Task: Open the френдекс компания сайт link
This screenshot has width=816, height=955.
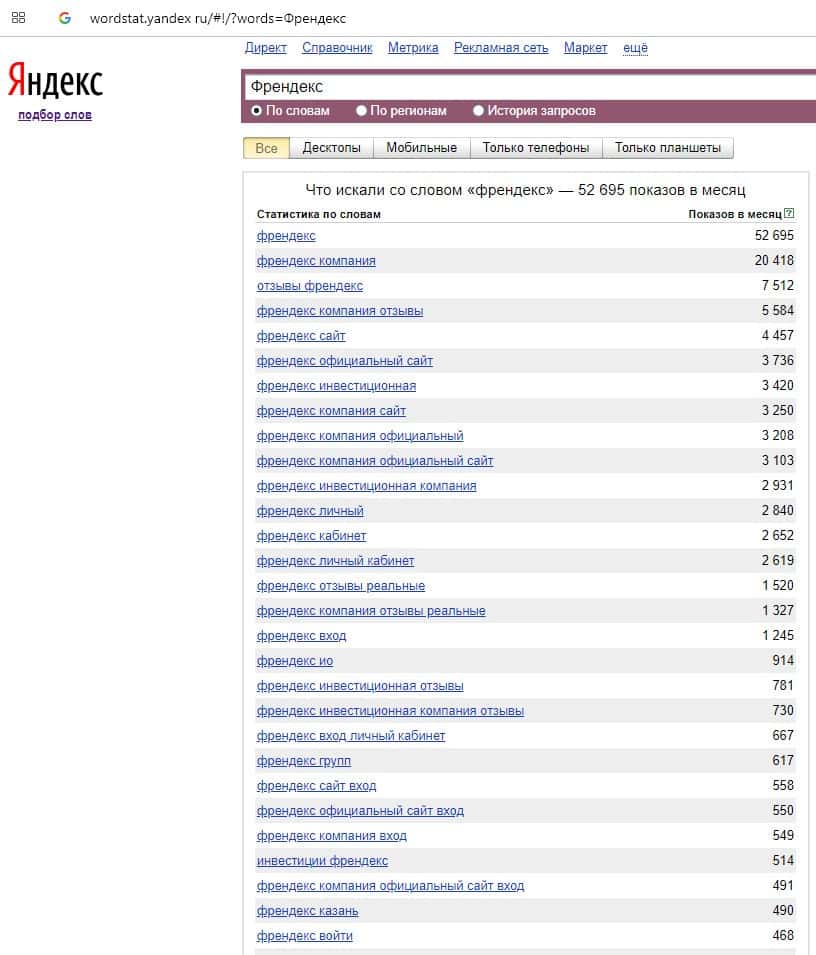Action: pos(331,411)
